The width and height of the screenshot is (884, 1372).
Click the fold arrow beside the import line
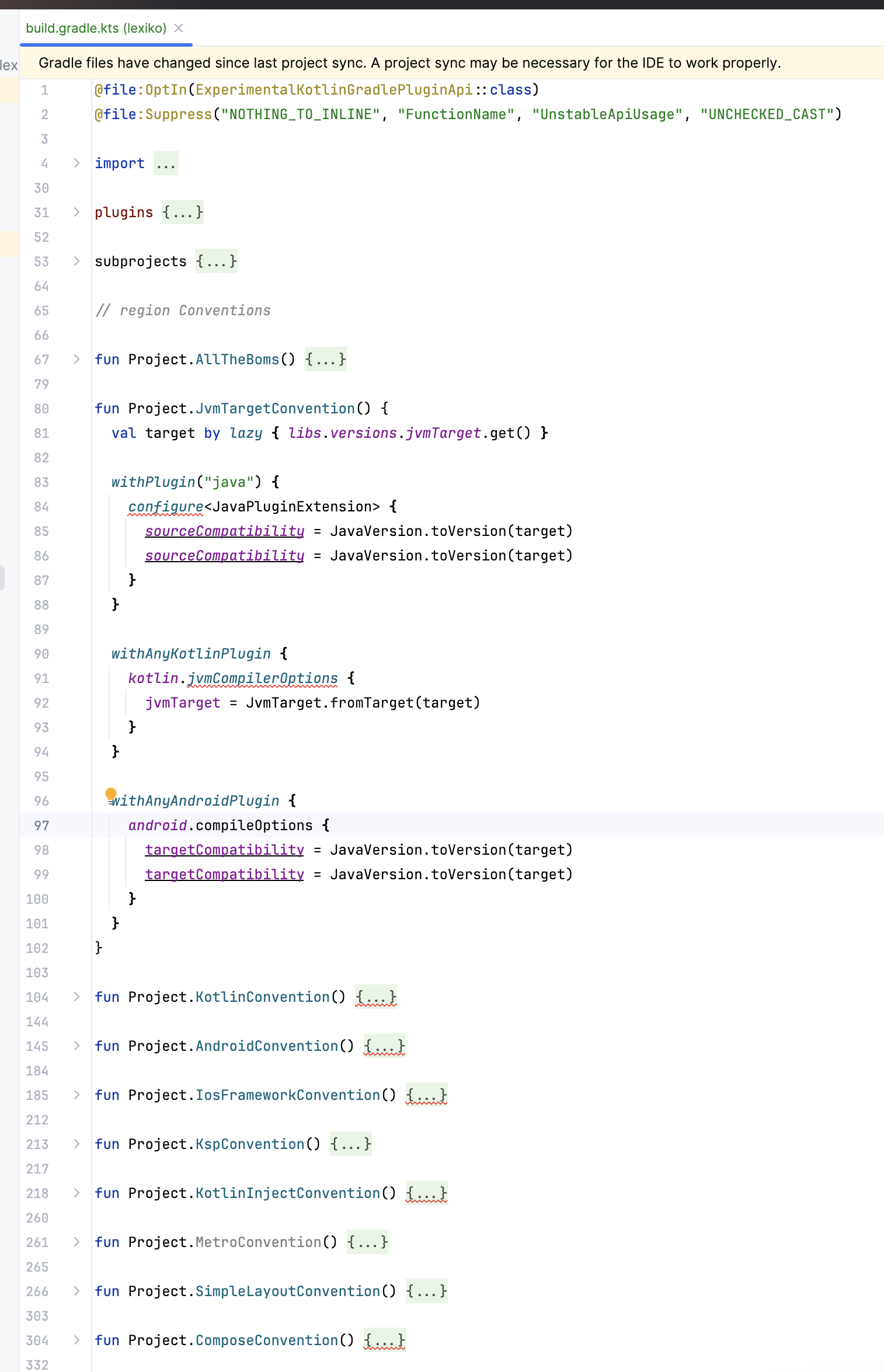point(76,163)
